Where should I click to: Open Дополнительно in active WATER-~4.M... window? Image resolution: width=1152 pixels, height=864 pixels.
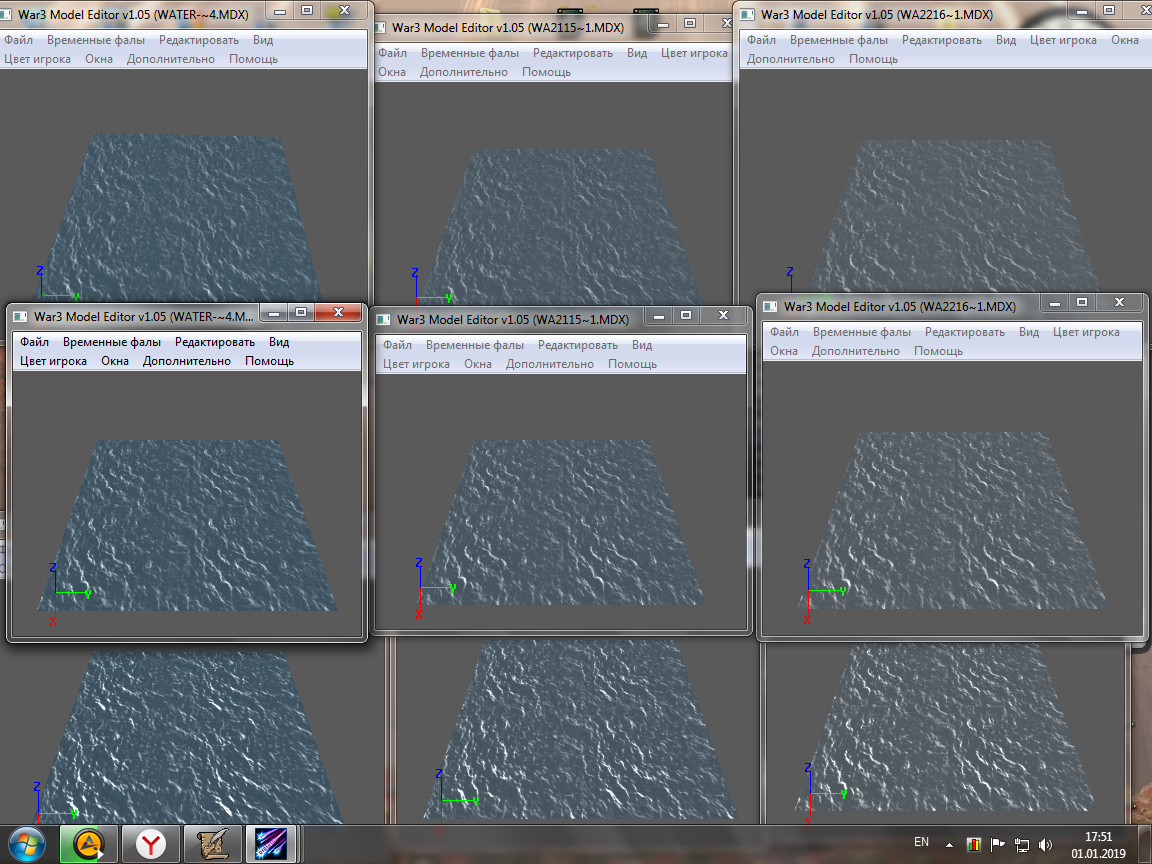coord(187,361)
